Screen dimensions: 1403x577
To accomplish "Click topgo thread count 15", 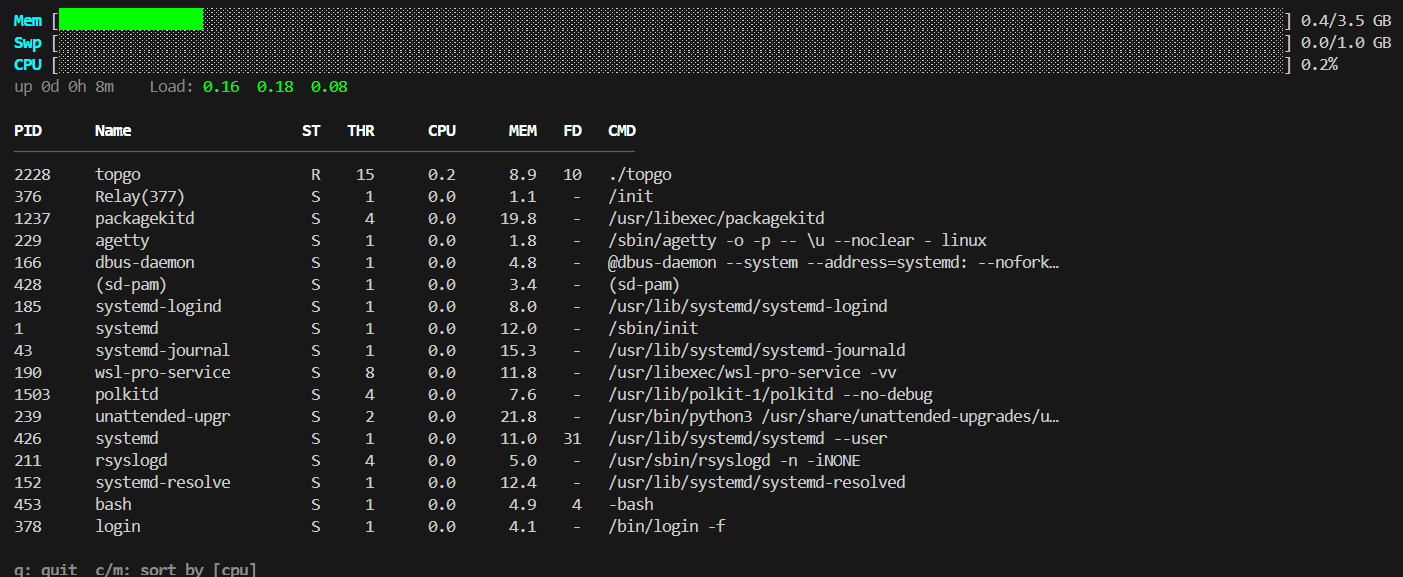I will pyautogui.click(x=366, y=175).
